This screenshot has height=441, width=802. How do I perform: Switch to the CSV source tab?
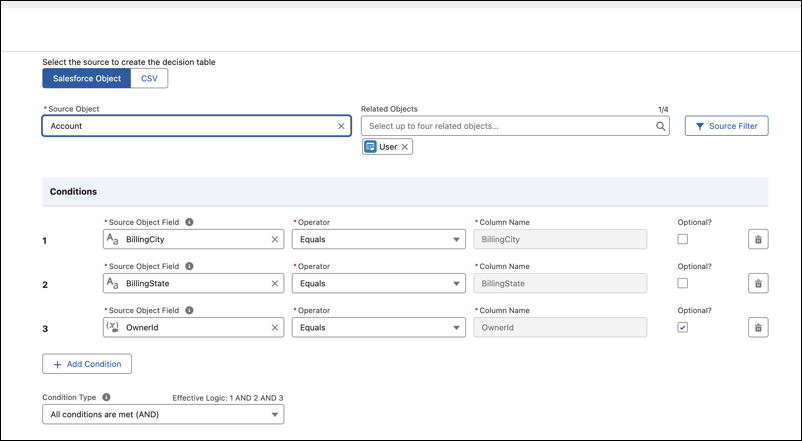pyautogui.click(x=149, y=78)
